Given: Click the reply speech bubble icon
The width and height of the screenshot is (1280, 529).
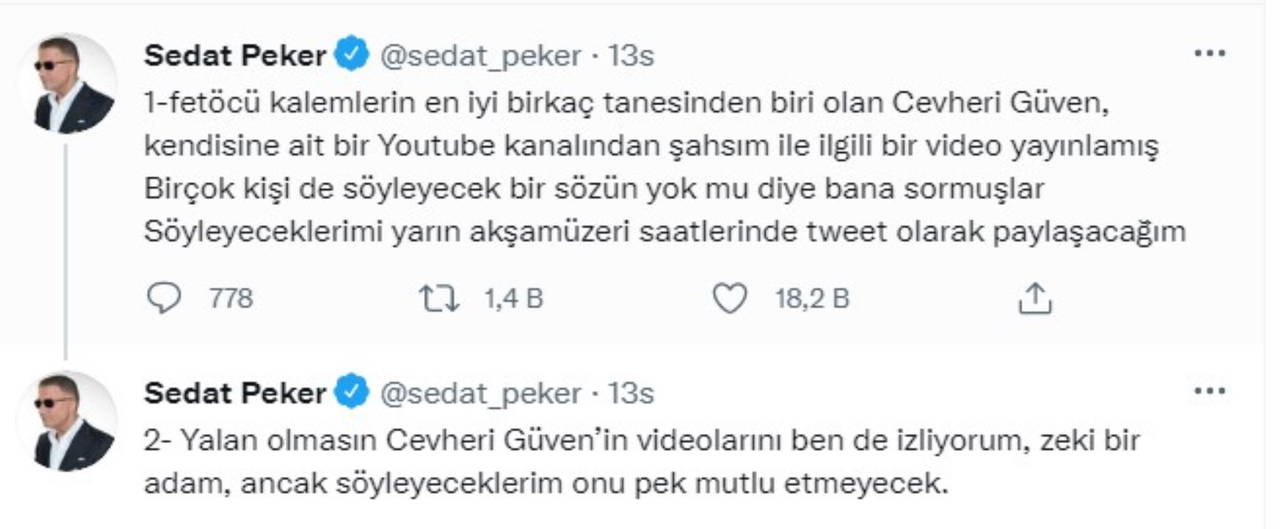Looking at the screenshot, I should [x=163, y=298].
